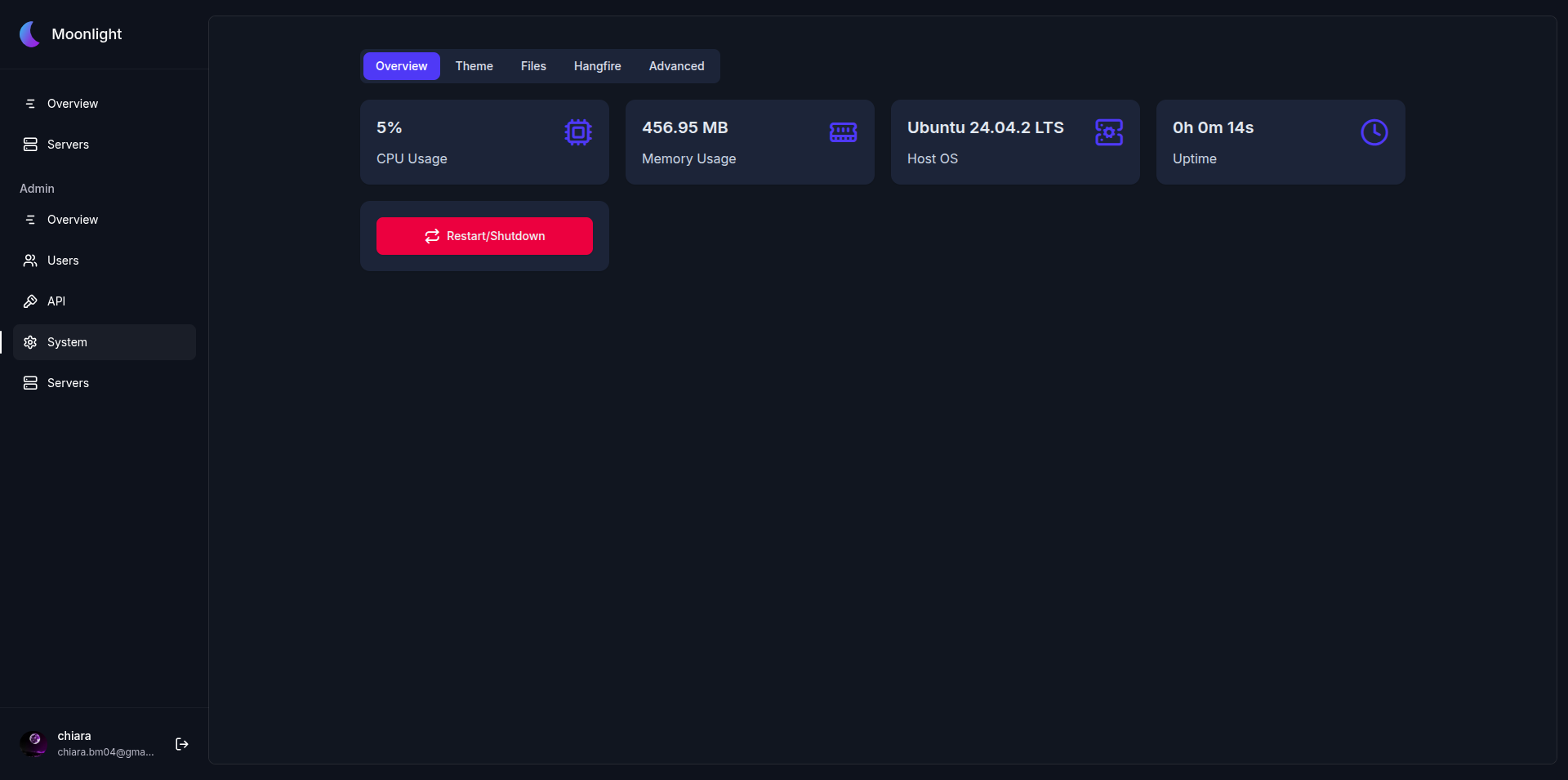1568x780 pixels.
Task: Open the top Servers sidebar link
Action: point(105,145)
